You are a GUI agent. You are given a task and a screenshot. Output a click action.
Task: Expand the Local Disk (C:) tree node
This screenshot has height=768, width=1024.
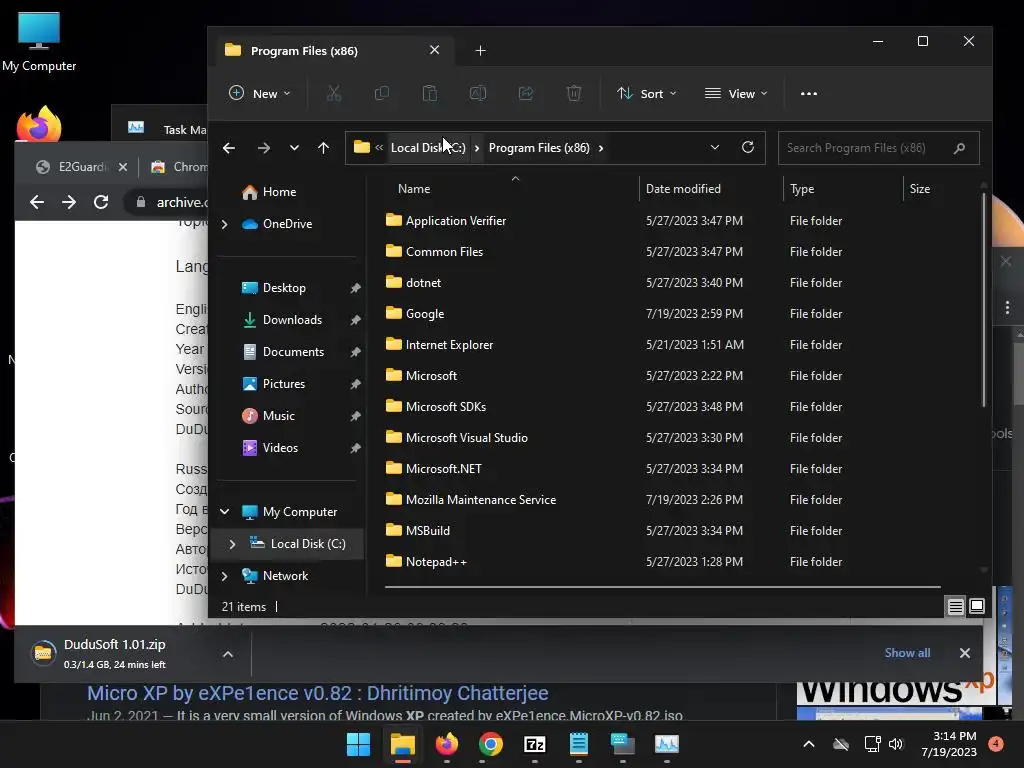232,543
